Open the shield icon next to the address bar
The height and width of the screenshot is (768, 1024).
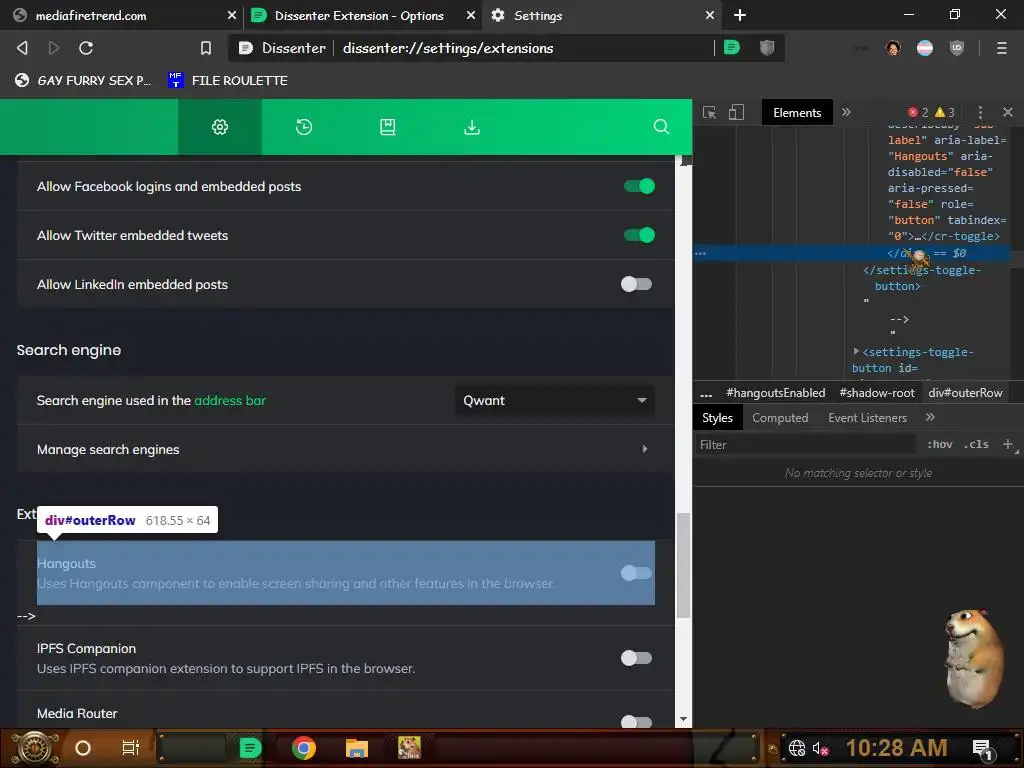pos(767,47)
